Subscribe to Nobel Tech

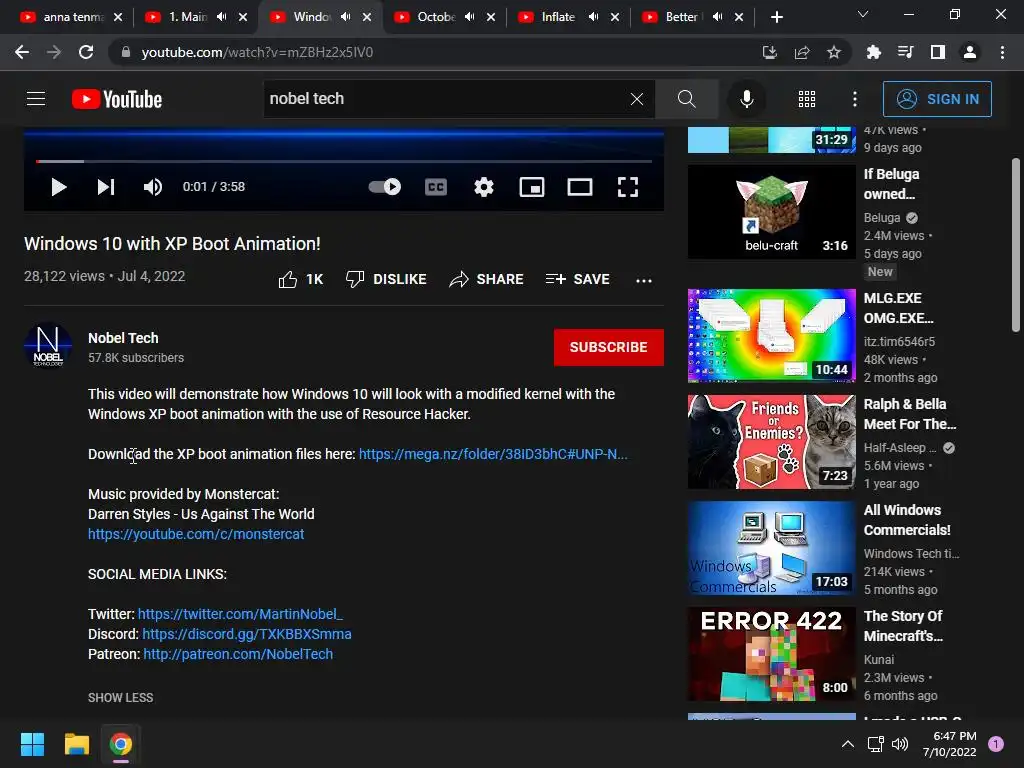(x=609, y=347)
